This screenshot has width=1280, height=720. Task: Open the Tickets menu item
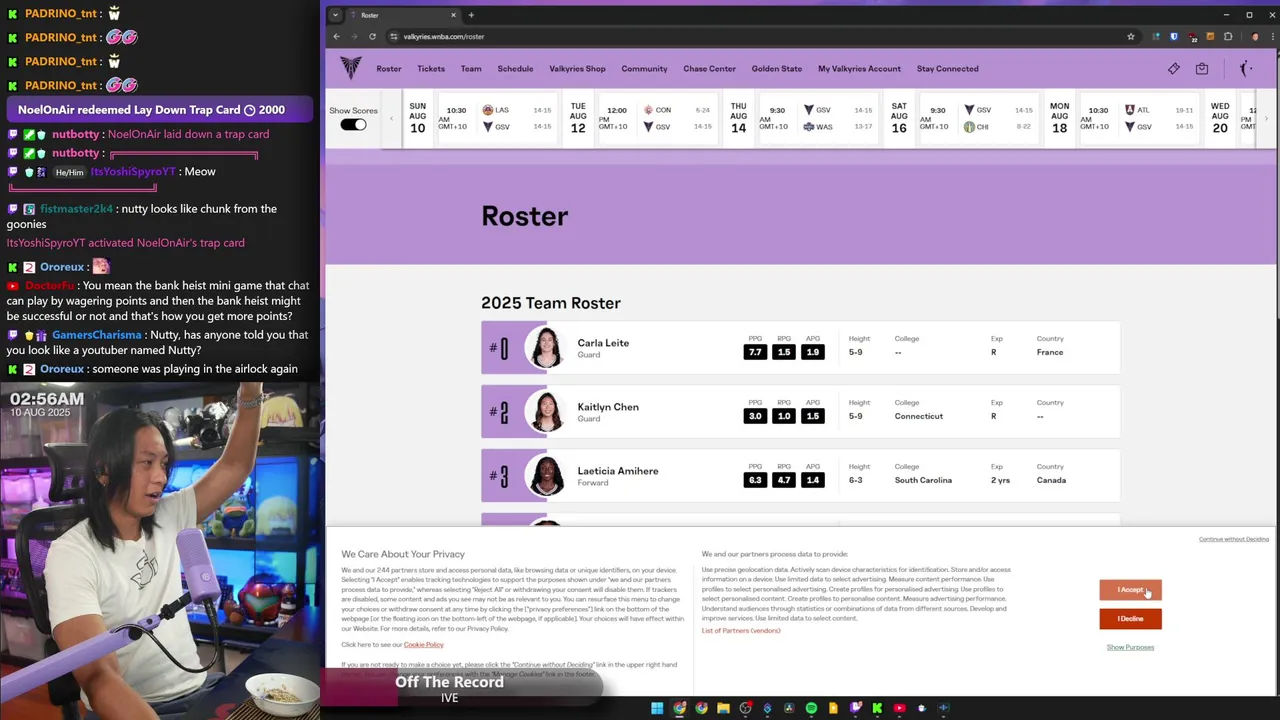coord(431,69)
